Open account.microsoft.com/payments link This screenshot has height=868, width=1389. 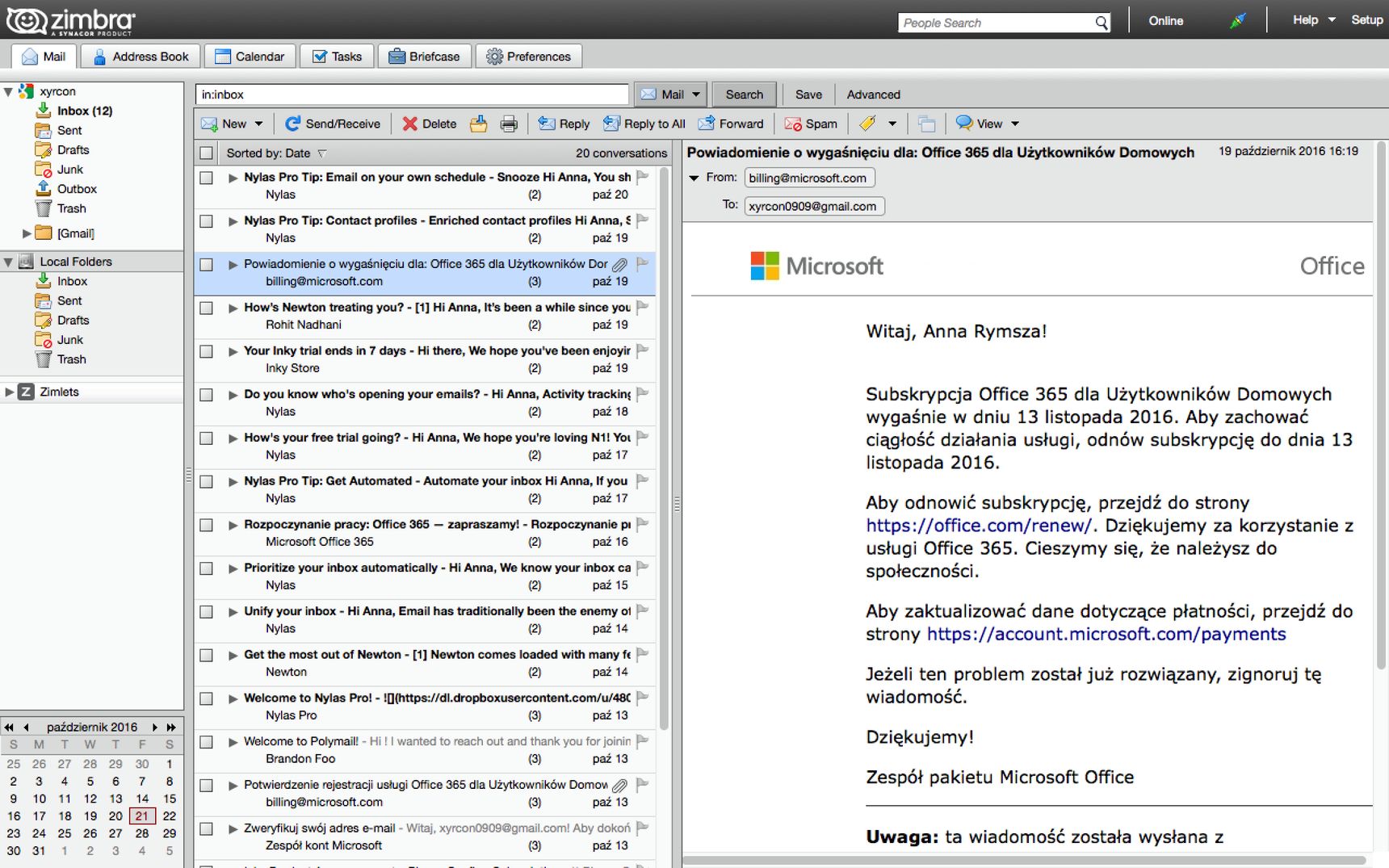1106,634
